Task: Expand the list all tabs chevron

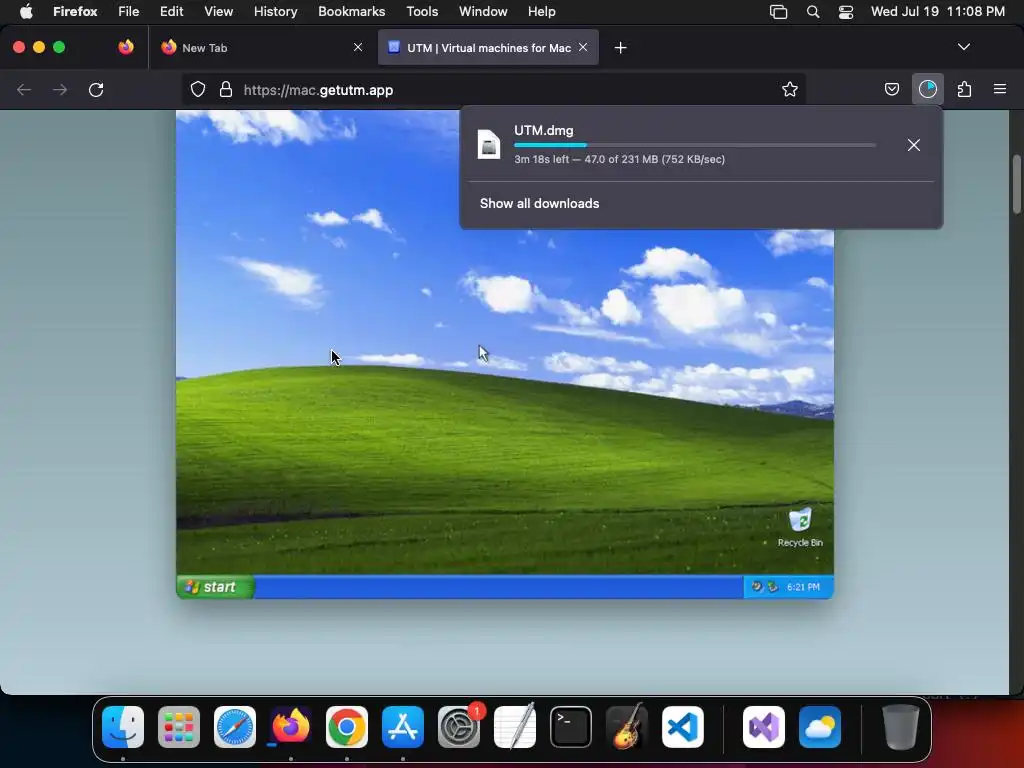Action: pyautogui.click(x=963, y=47)
